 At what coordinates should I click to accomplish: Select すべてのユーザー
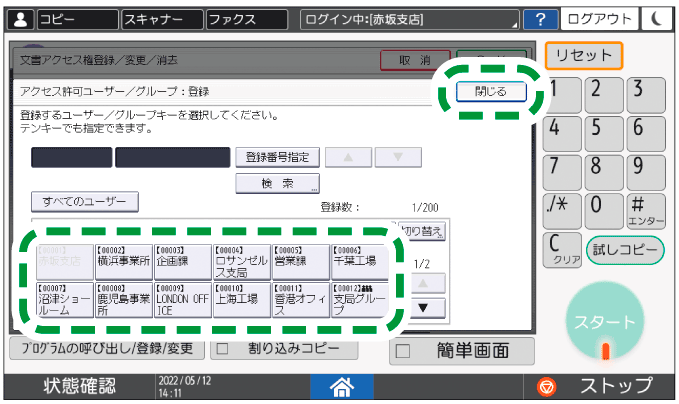85,202
